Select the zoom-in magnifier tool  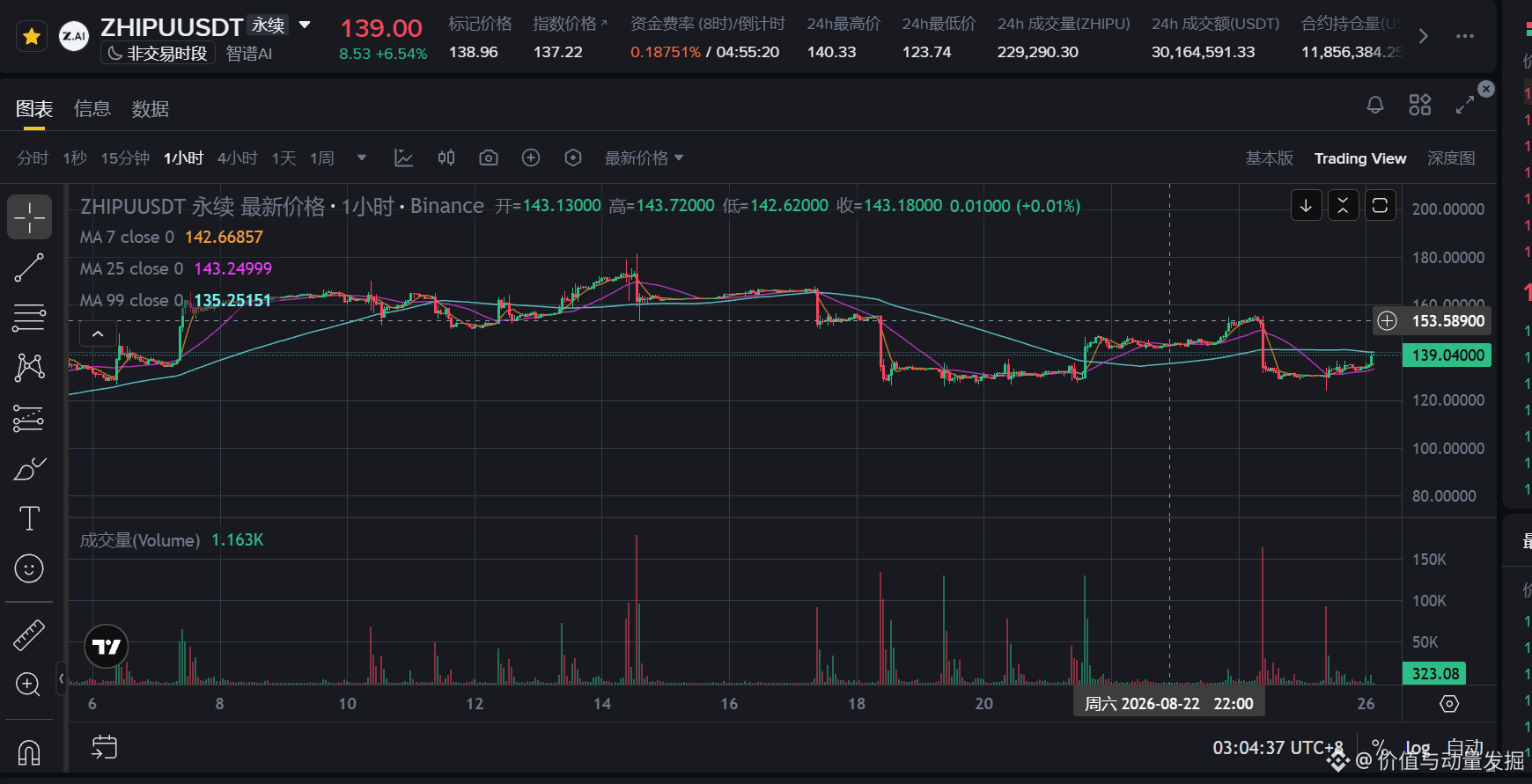click(29, 685)
